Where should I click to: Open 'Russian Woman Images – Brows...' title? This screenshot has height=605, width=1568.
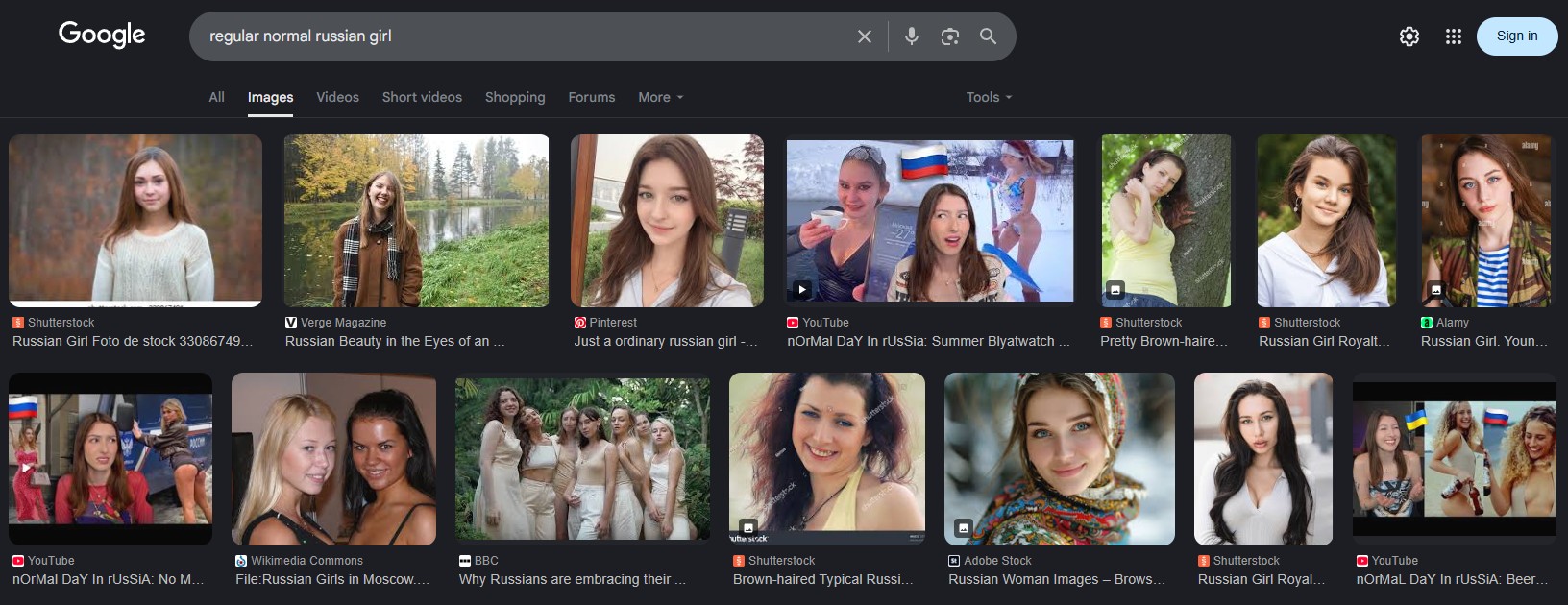click(1057, 579)
